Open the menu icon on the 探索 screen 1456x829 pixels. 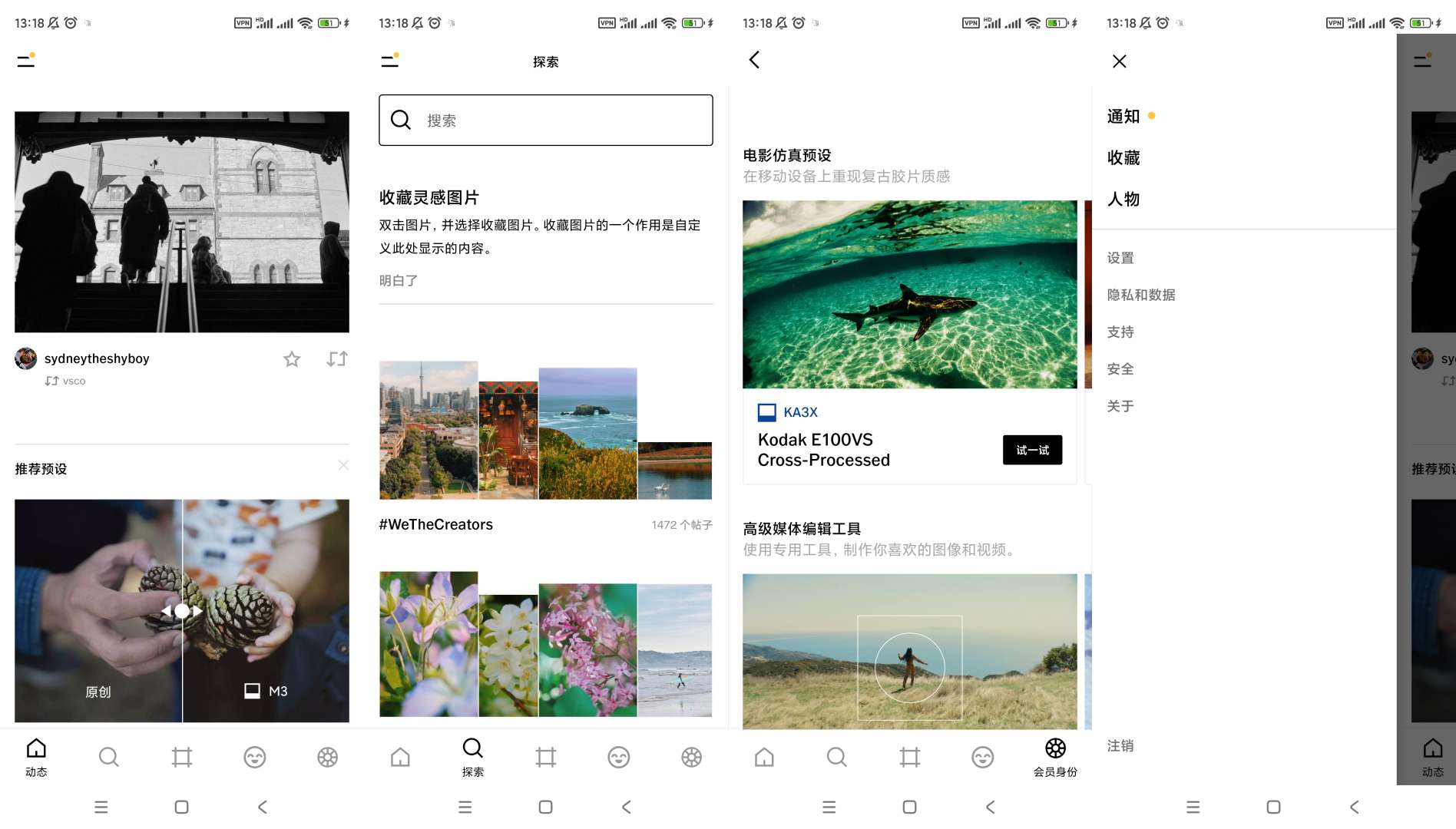coord(390,61)
